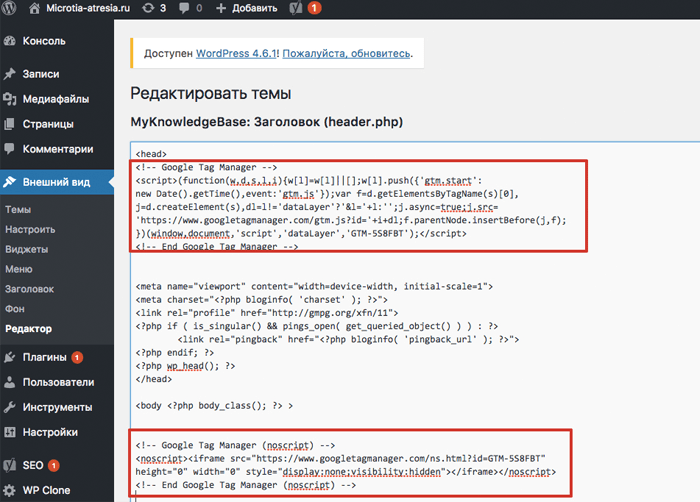Select the Редактор submenu item
The height and width of the screenshot is (502, 700).
[29, 329]
